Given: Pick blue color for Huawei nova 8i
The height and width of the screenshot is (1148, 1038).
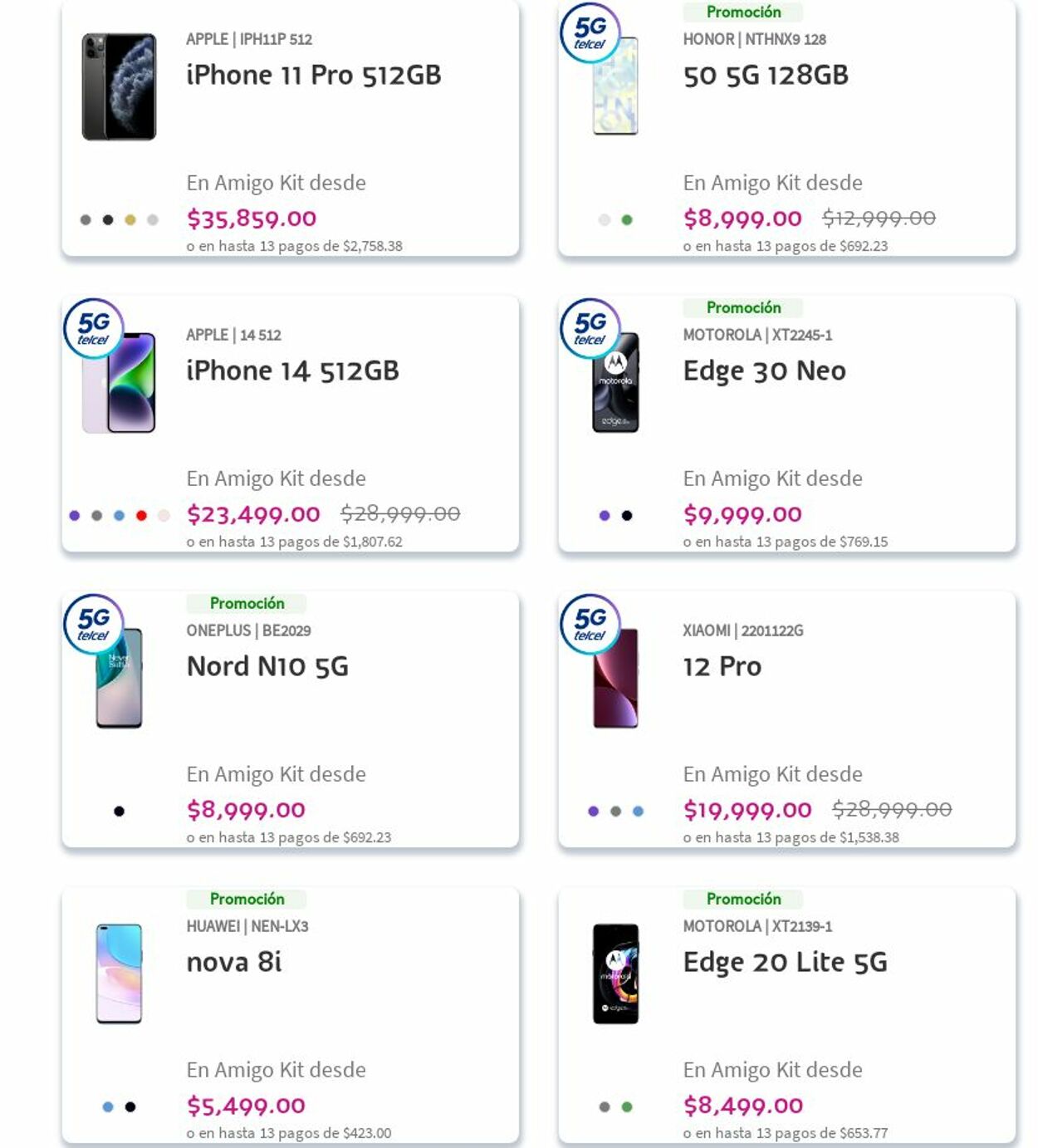Looking at the screenshot, I should pyautogui.click(x=108, y=1107).
